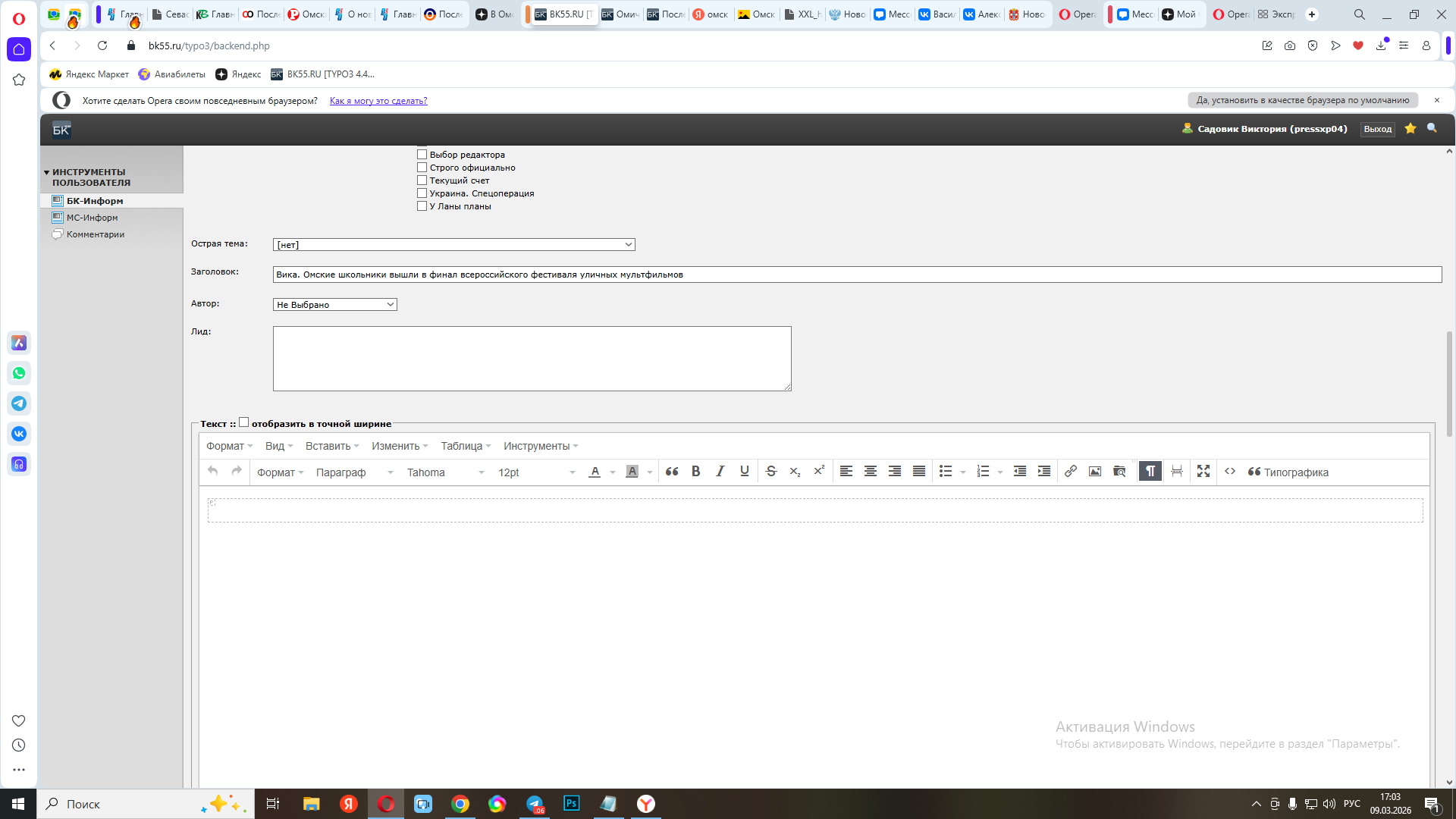Click the insert image icon

point(1094,472)
